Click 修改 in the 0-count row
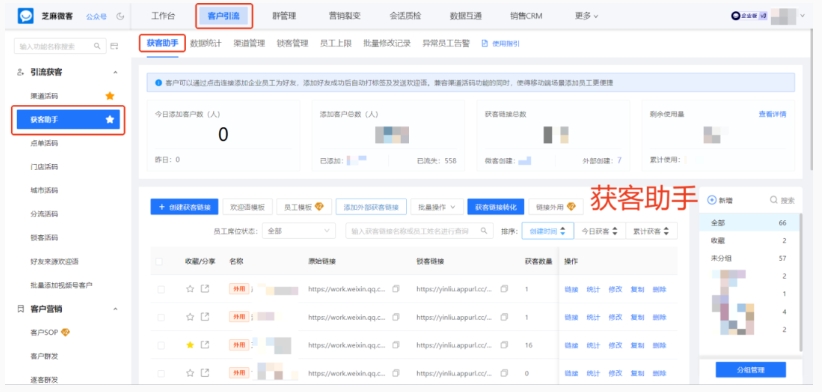 tap(615, 373)
